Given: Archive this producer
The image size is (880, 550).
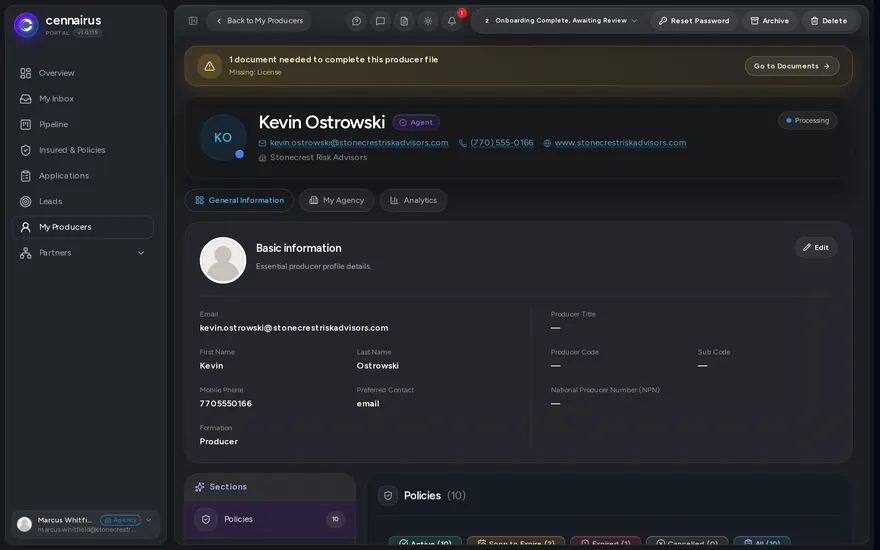Looking at the screenshot, I should click(769, 21).
